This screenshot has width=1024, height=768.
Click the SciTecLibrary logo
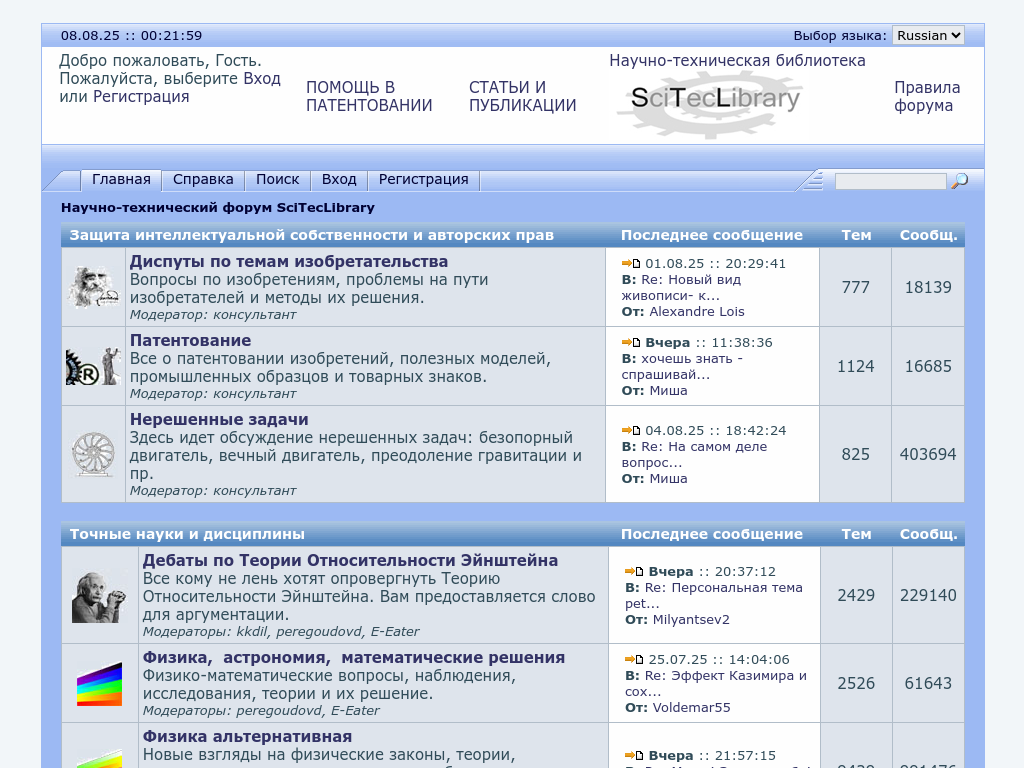point(714,100)
